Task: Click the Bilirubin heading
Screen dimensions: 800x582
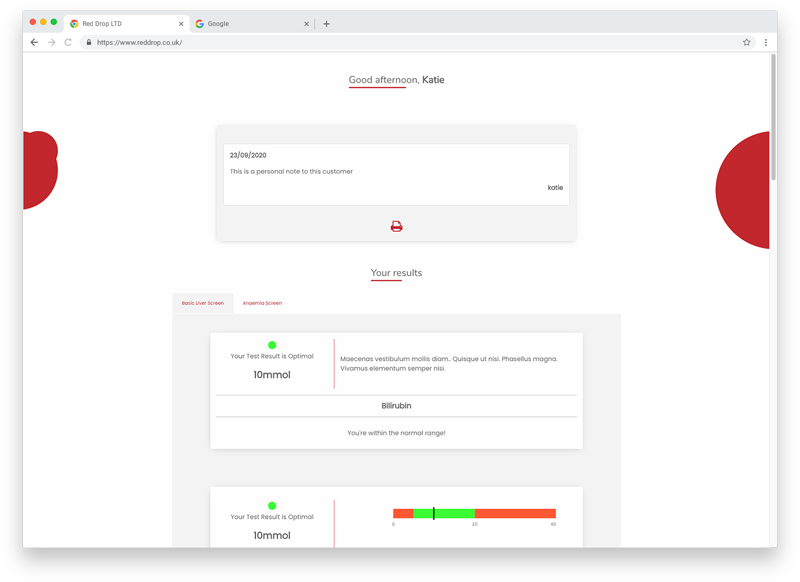Action: [396, 406]
